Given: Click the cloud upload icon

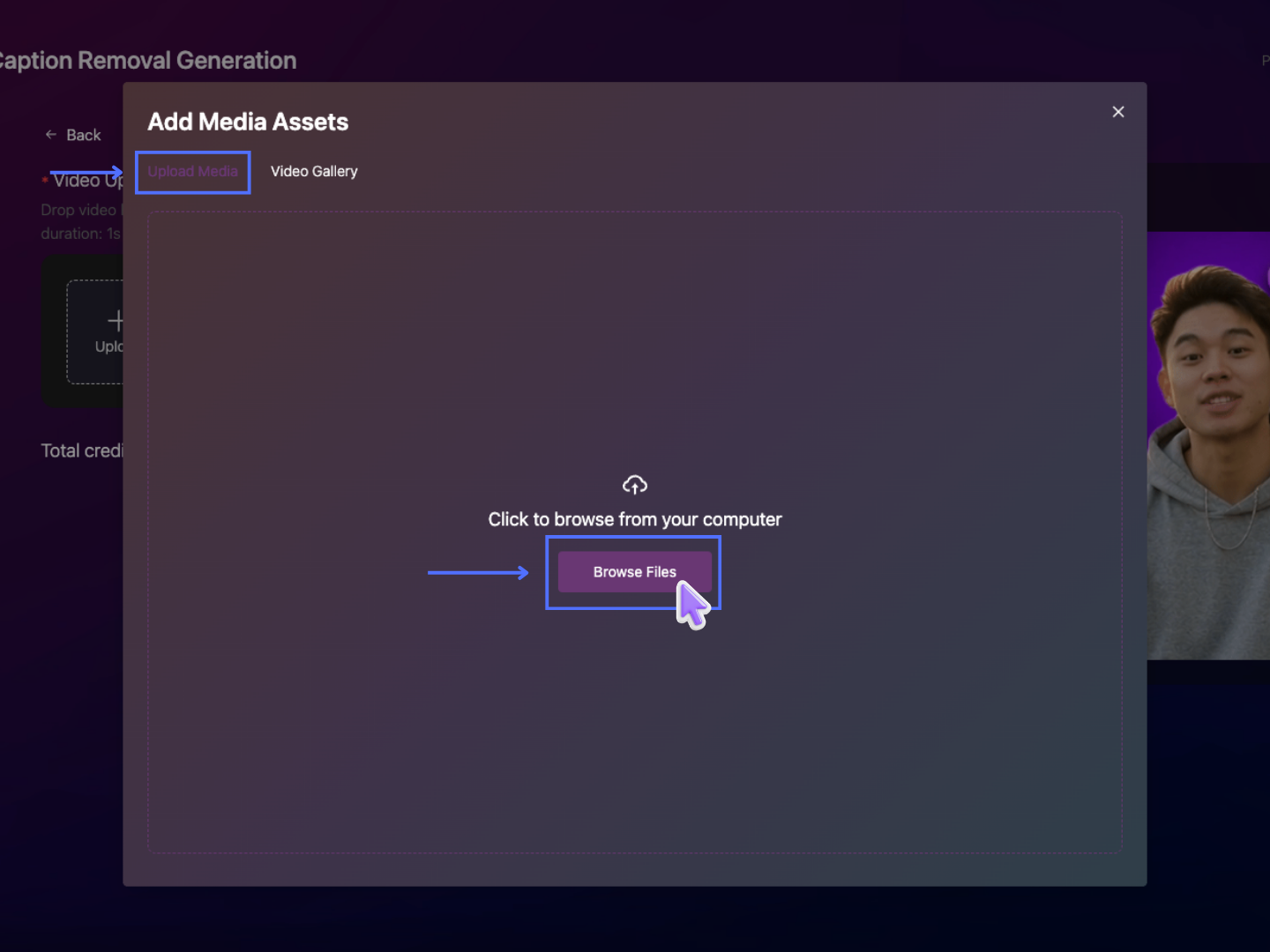Looking at the screenshot, I should [634, 485].
